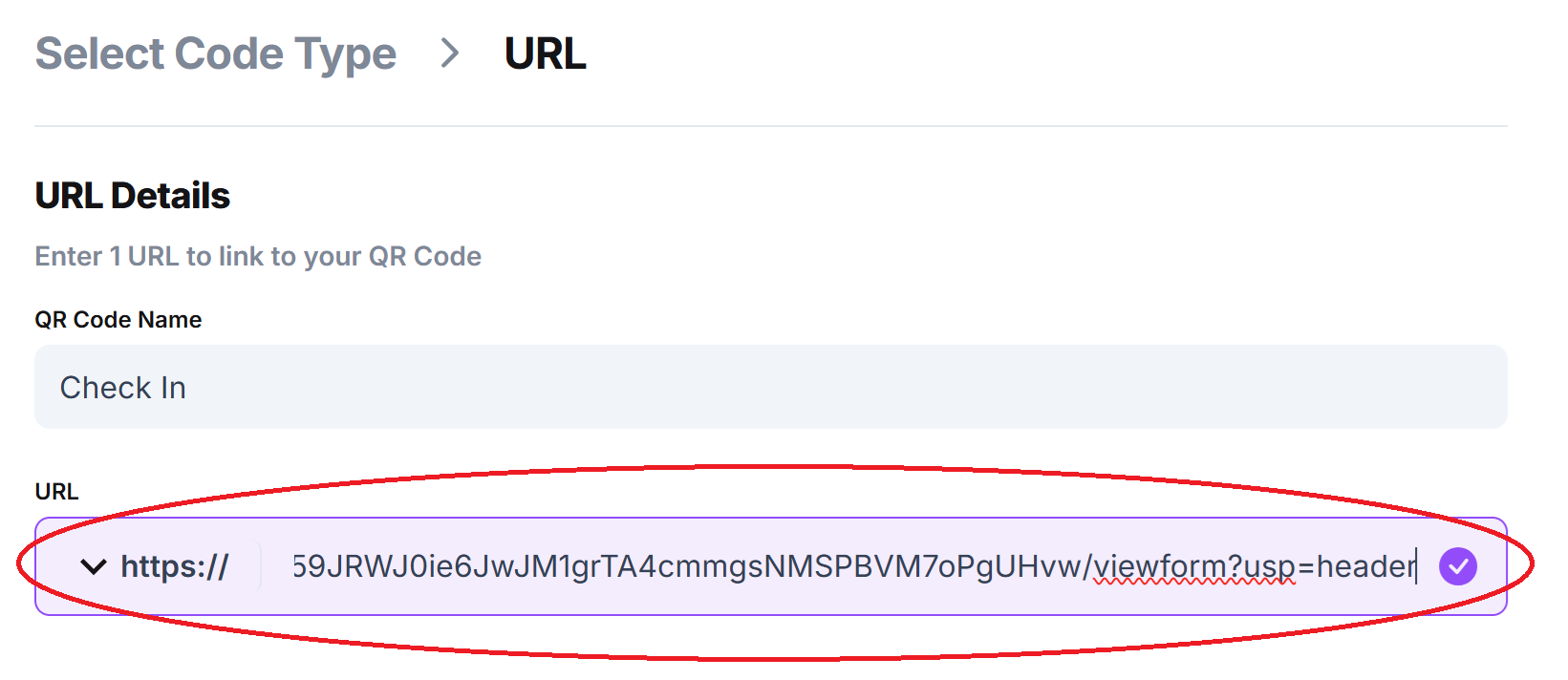Screen dimensions: 1568x680
Task: Click divider between protocol and URL text
Action: (x=260, y=566)
